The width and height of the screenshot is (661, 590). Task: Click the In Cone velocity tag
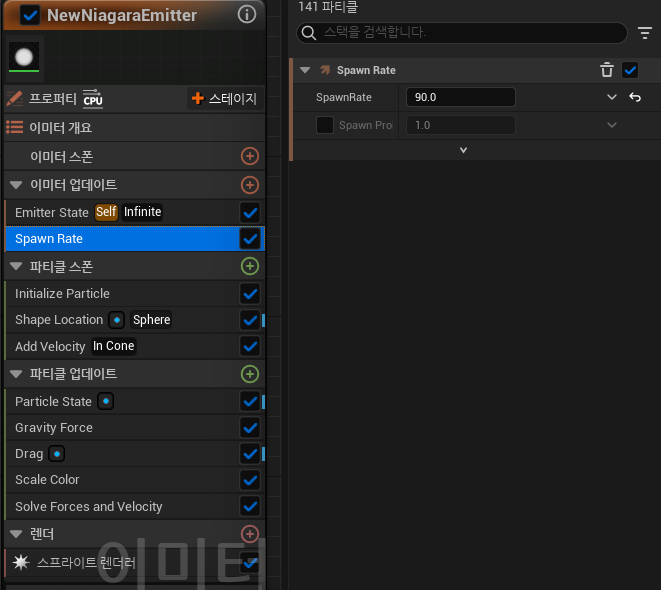114,346
